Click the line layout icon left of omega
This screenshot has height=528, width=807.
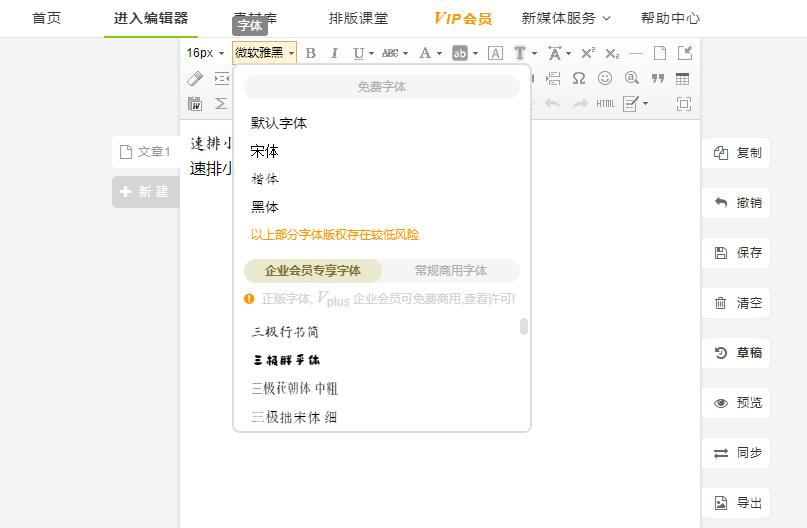(553, 78)
